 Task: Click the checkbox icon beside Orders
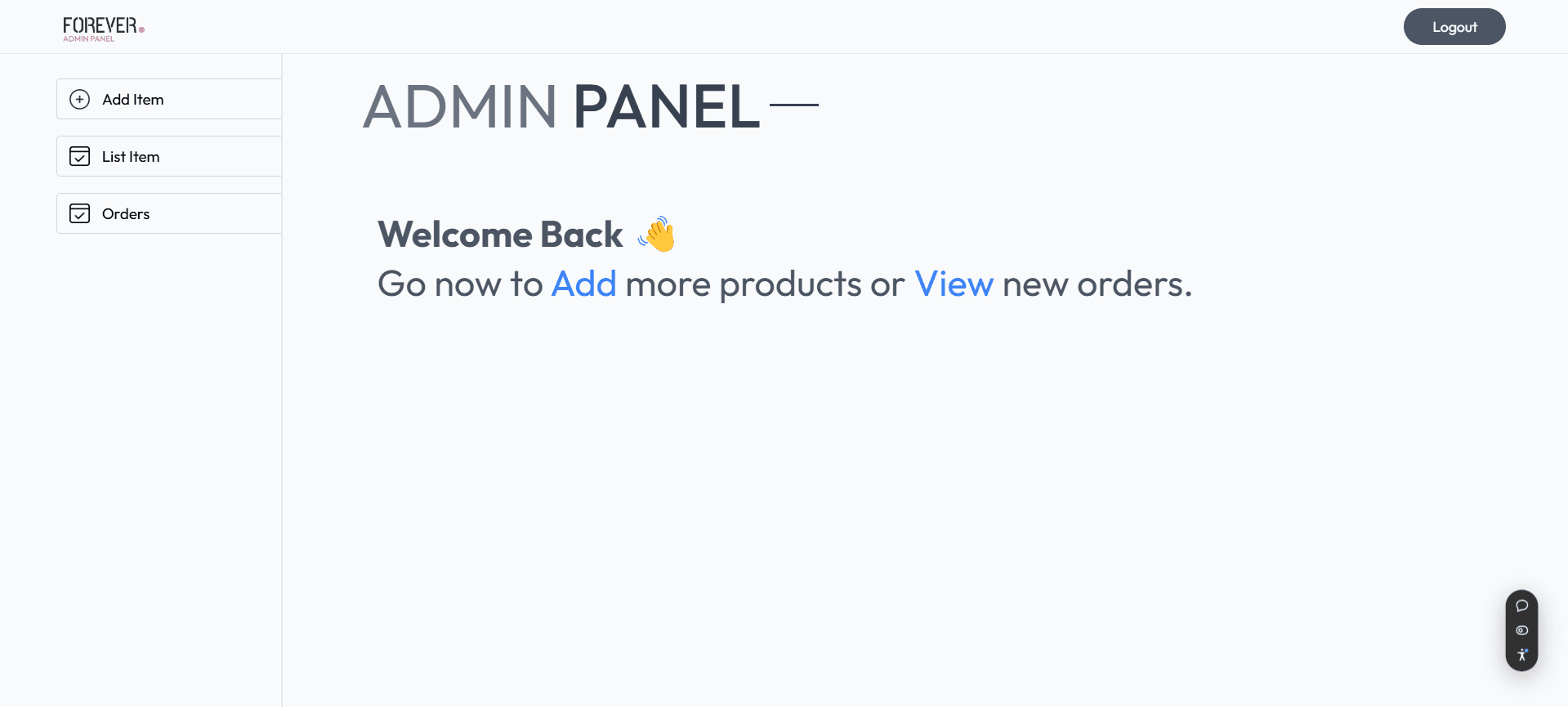[79, 213]
